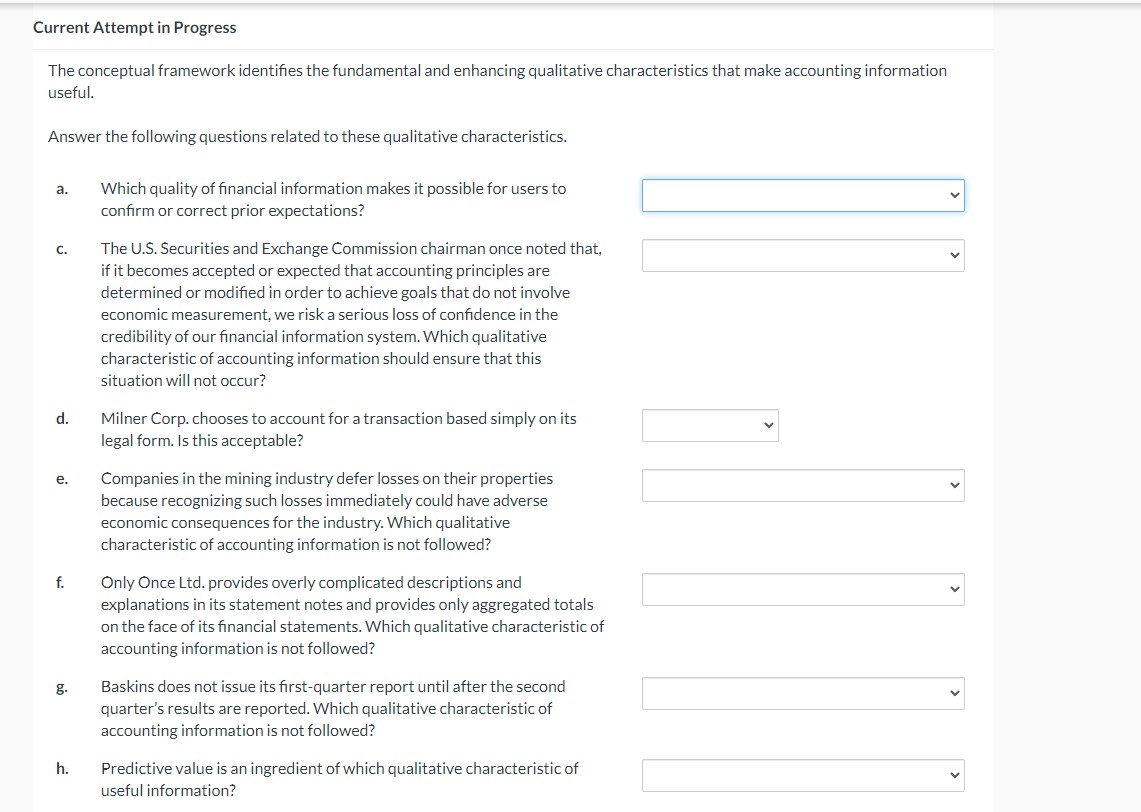1141x812 pixels.
Task: Open the dropdown for the Only Once Ltd. question
Action: click(x=800, y=589)
